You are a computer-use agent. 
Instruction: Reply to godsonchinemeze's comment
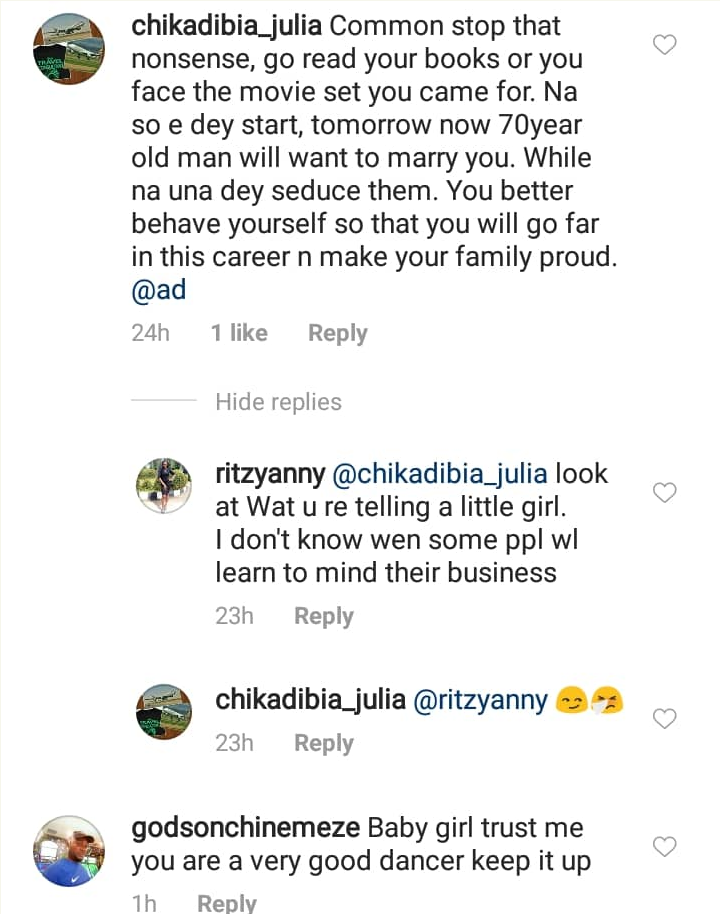(226, 903)
